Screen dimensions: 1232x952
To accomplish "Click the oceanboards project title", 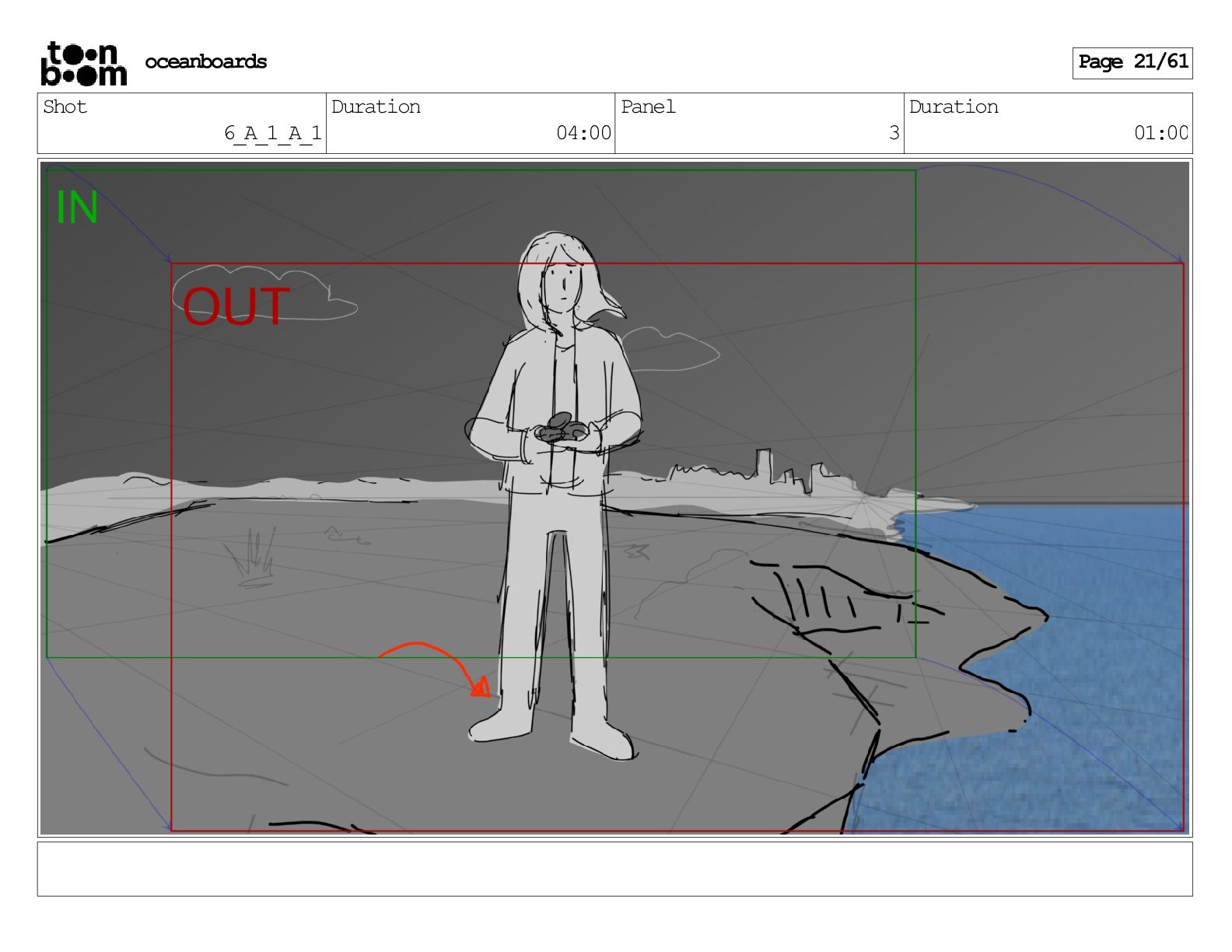I will [x=206, y=61].
